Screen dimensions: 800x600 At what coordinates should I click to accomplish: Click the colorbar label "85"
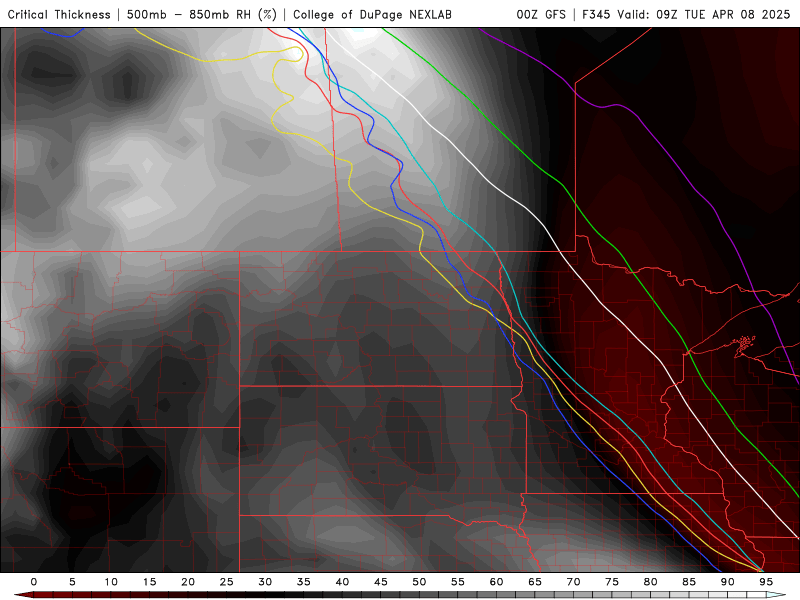(689, 582)
